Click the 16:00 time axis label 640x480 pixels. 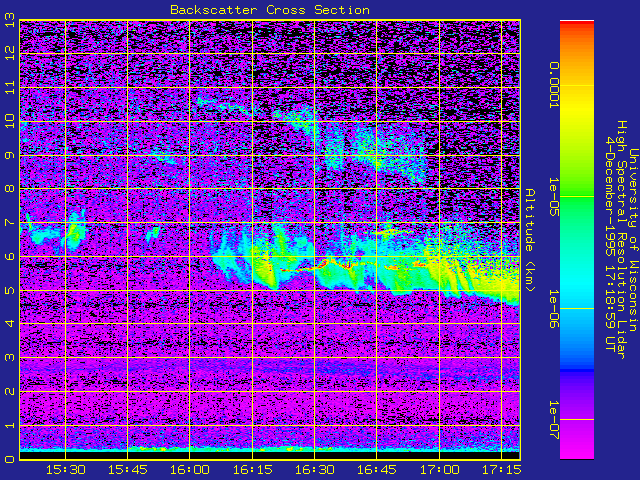pyautogui.click(x=190, y=469)
